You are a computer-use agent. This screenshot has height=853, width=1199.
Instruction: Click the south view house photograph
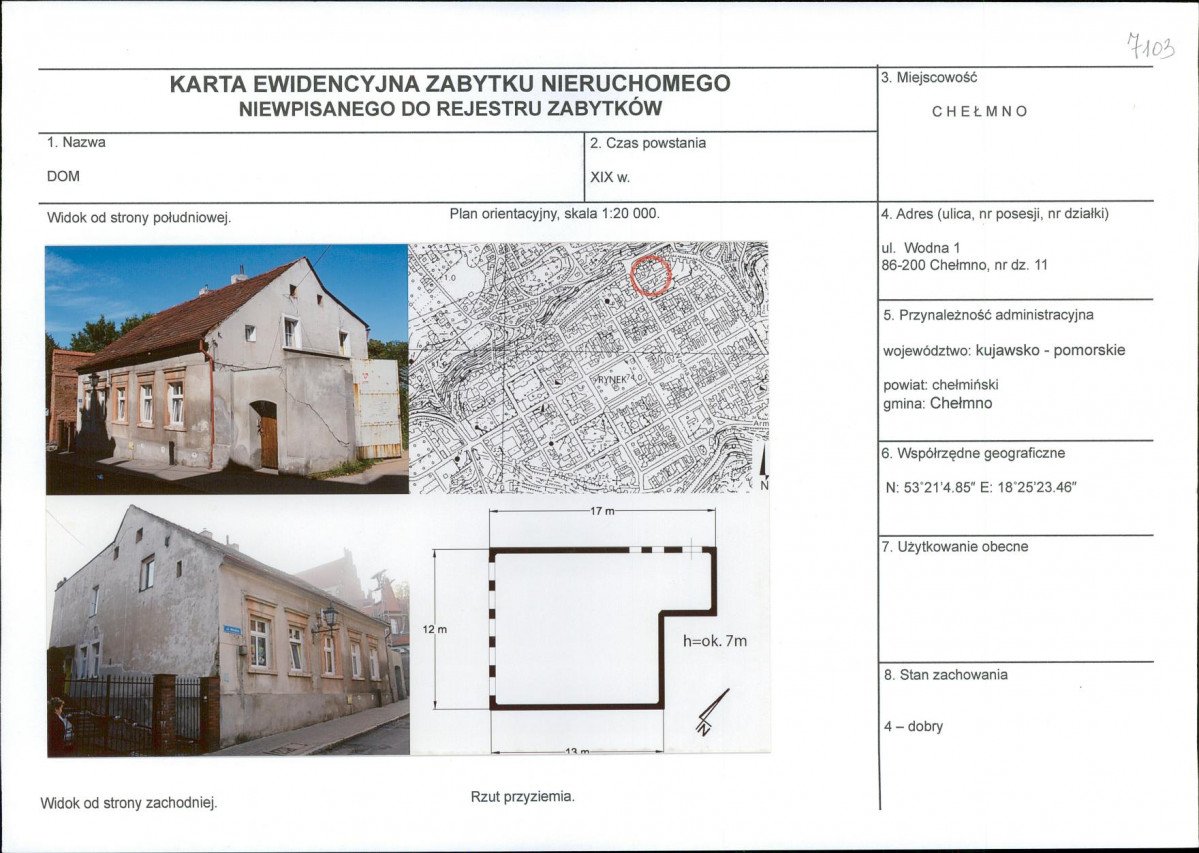[227, 369]
